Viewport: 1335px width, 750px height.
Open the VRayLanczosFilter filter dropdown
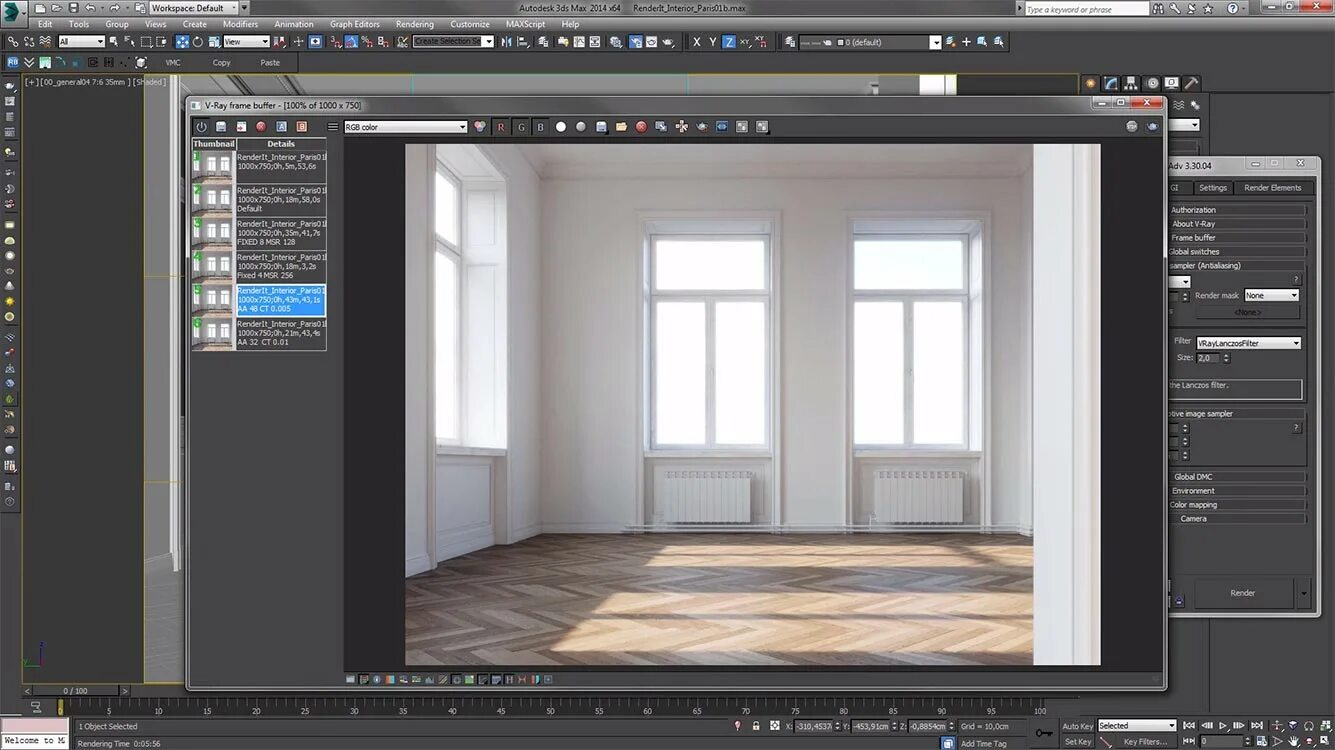pyautogui.click(x=1248, y=343)
